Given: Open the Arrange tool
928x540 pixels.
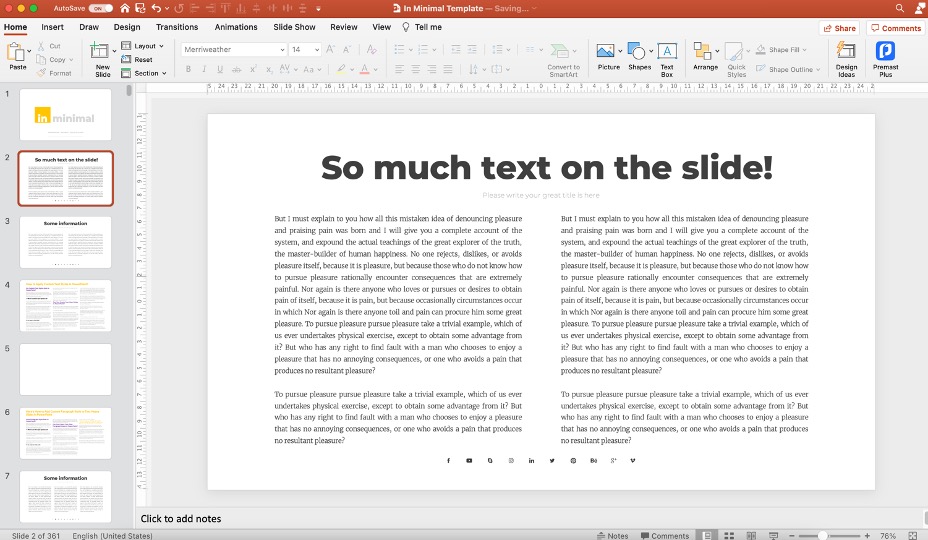Looking at the screenshot, I should [x=705, y=56].
